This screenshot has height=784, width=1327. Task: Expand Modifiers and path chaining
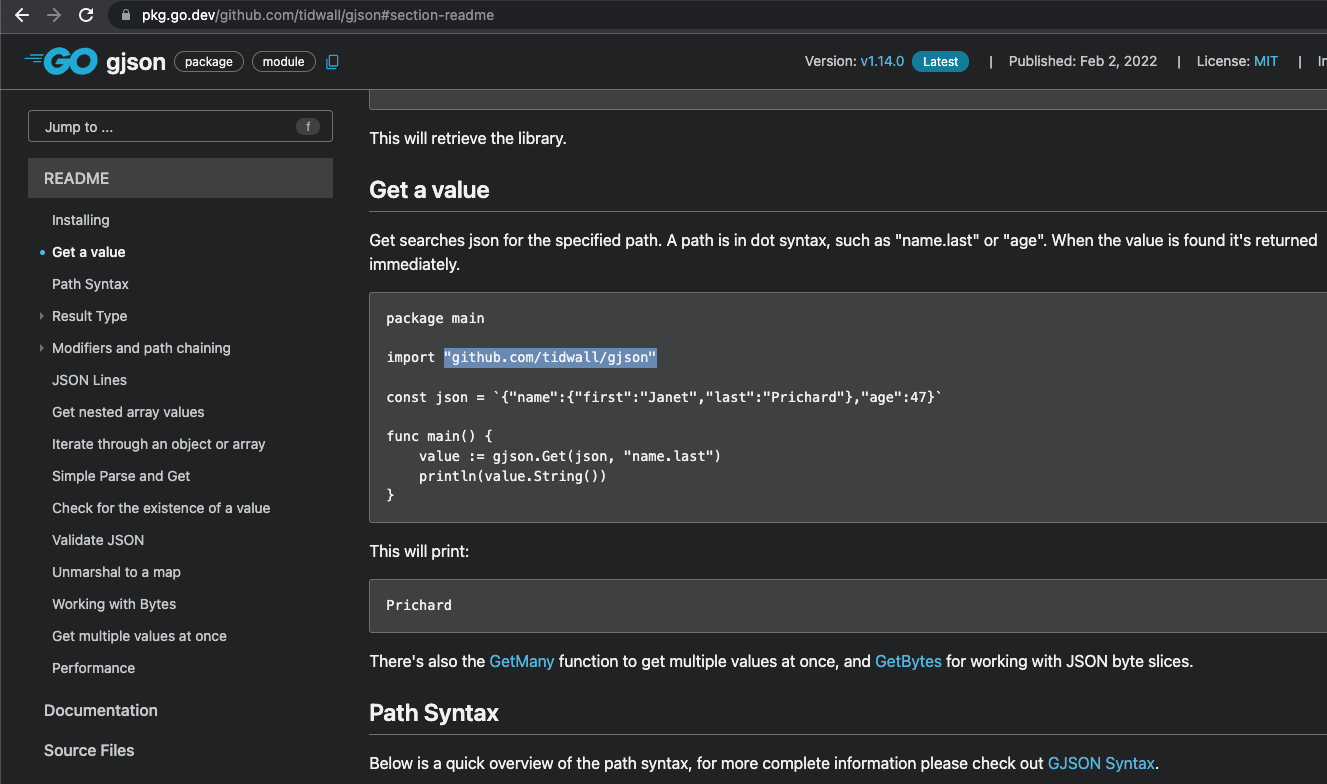pos(42,348)
